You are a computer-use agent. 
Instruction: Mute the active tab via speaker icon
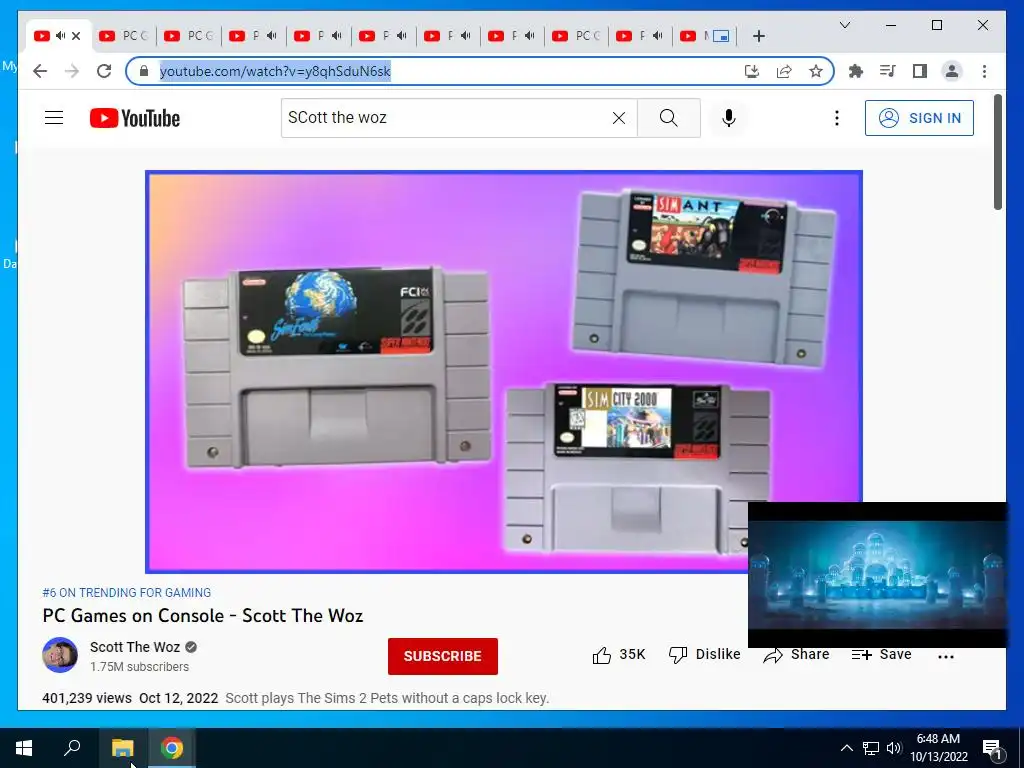[x=61, y=36]
